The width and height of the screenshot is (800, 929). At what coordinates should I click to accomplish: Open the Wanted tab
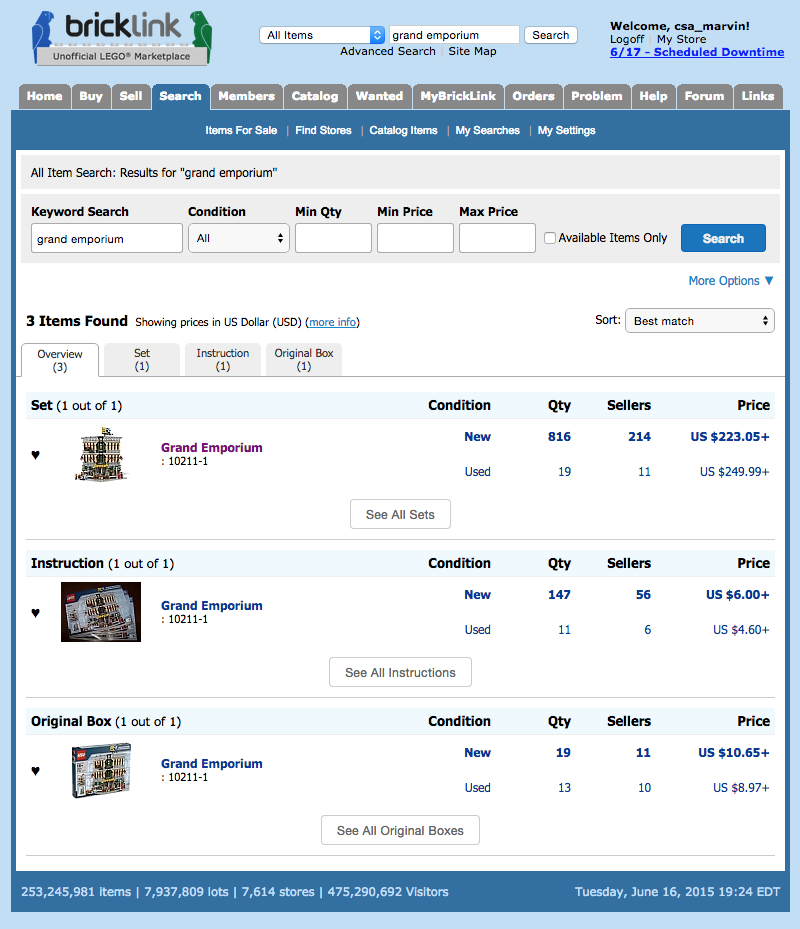(379, 96)
